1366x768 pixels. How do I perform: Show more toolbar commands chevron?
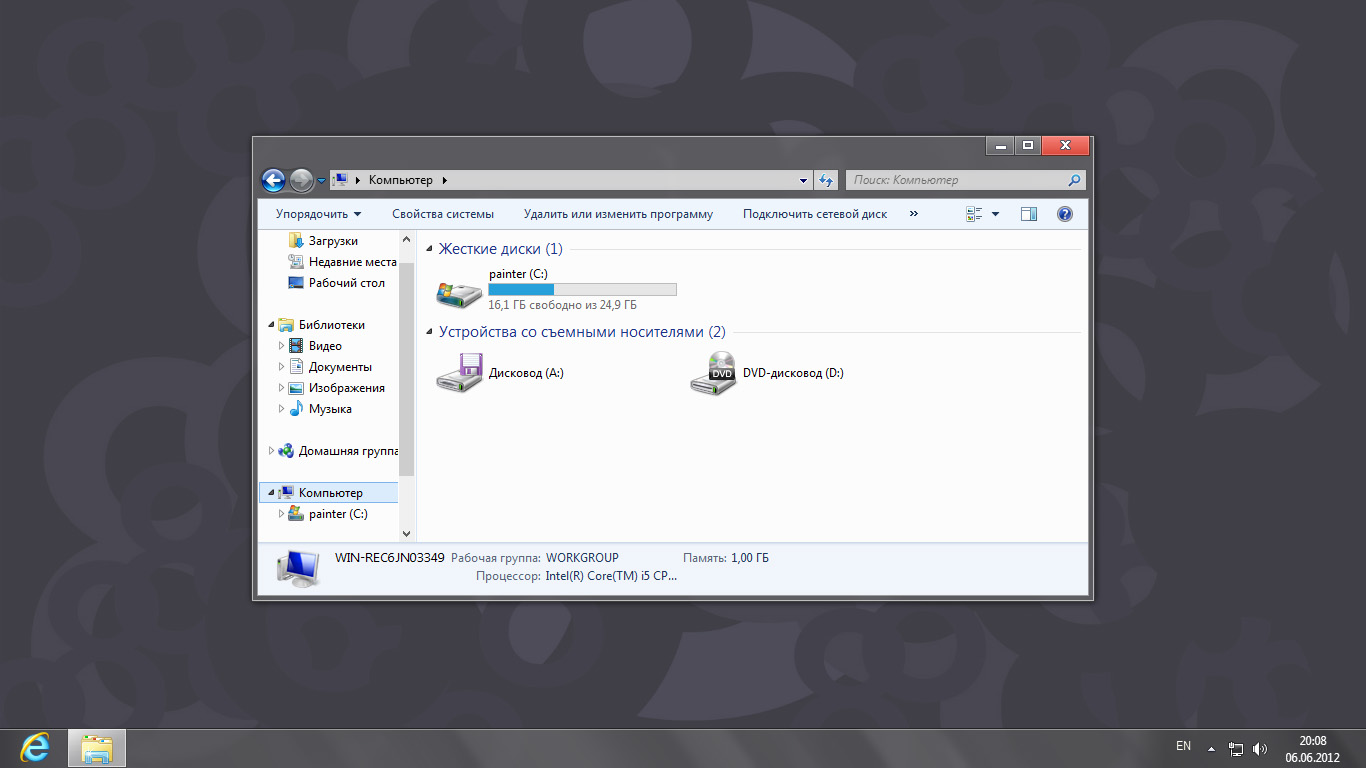pyautogui.click(x=914, y=213)
